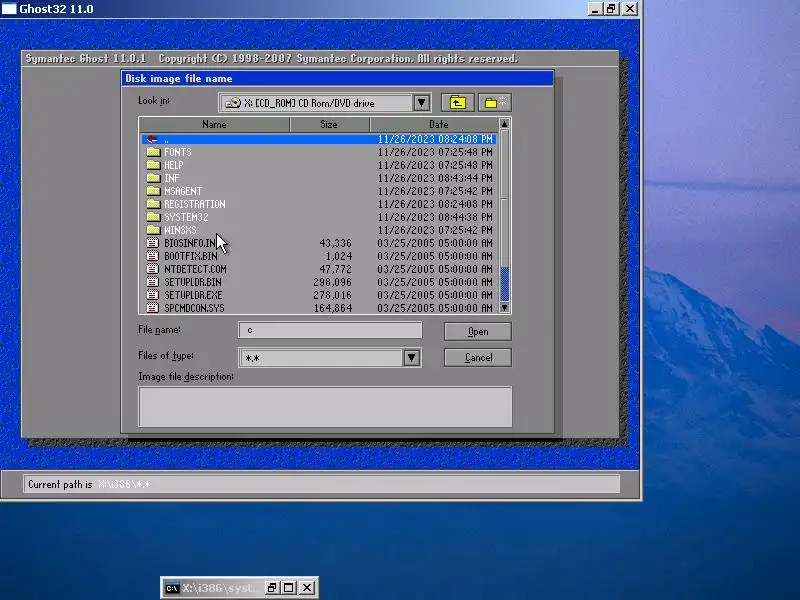
Task: Click the SPCMDCON.SYS file icon
Action: click(153, 308)
